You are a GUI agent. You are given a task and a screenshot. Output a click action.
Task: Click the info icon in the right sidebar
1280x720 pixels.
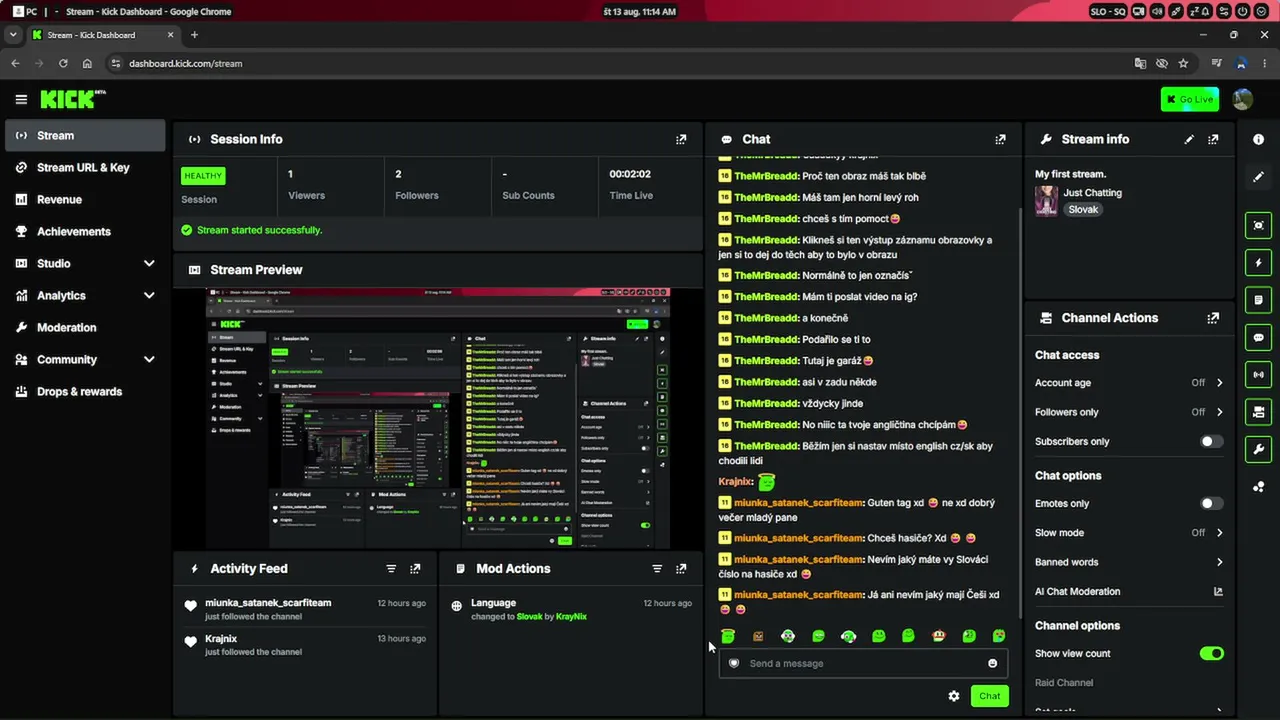point(1258,139)
